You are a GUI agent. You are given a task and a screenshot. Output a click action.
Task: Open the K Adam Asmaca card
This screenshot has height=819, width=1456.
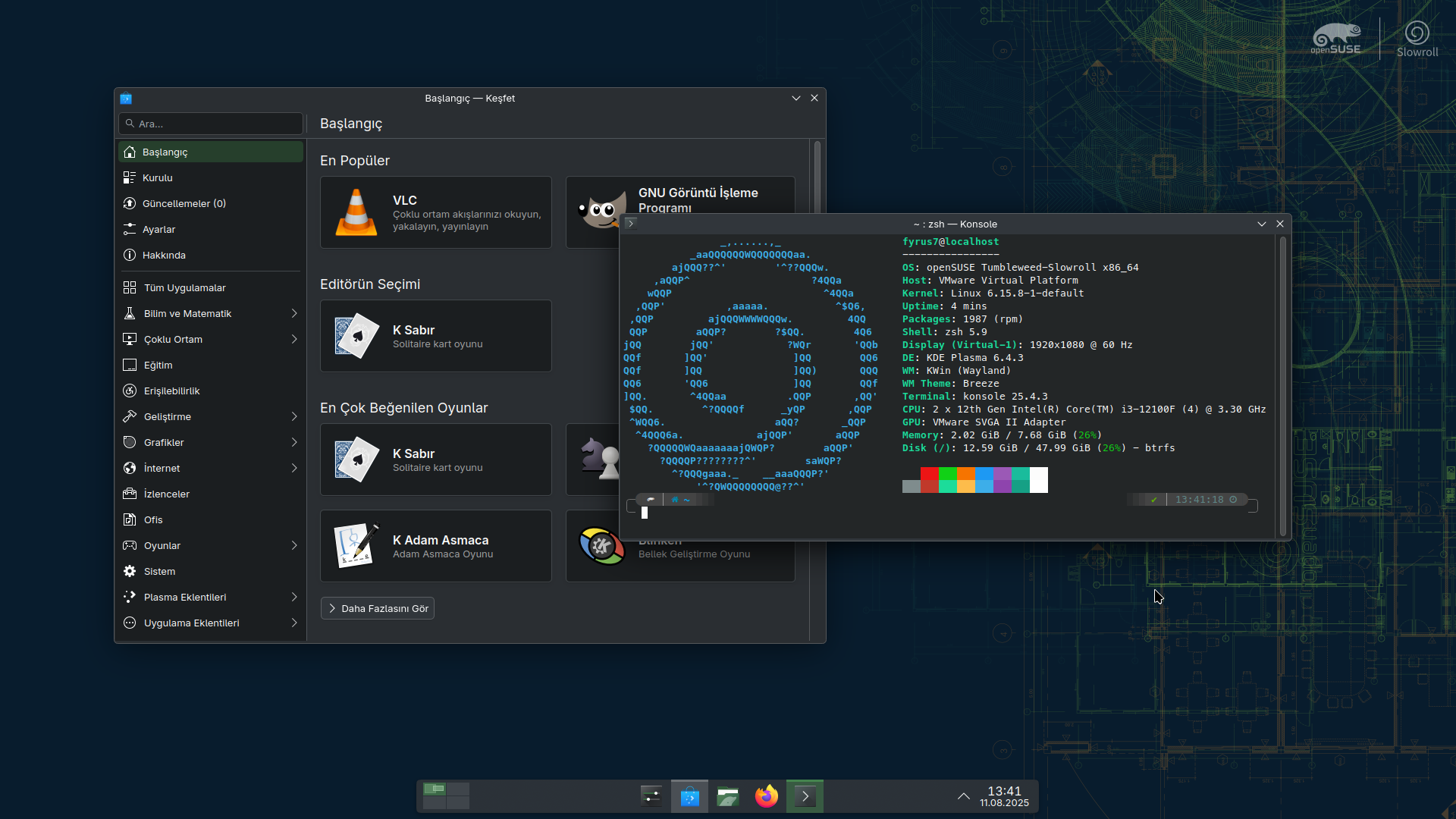[436, 546]
